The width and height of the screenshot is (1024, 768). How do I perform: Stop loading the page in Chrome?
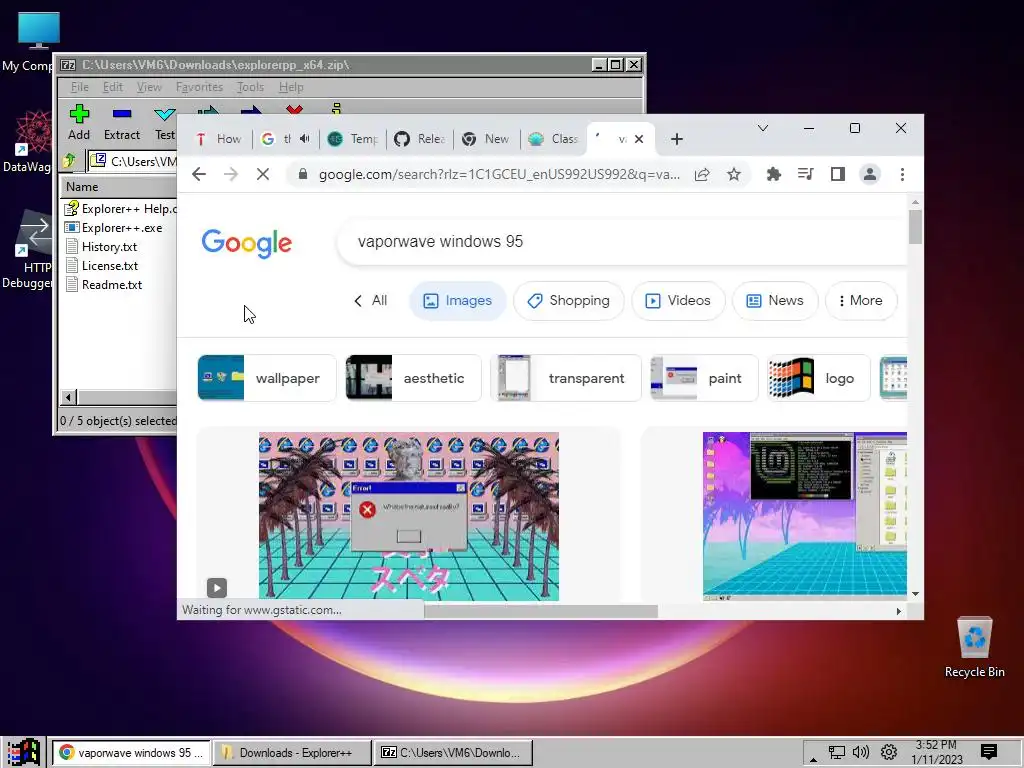263,174
